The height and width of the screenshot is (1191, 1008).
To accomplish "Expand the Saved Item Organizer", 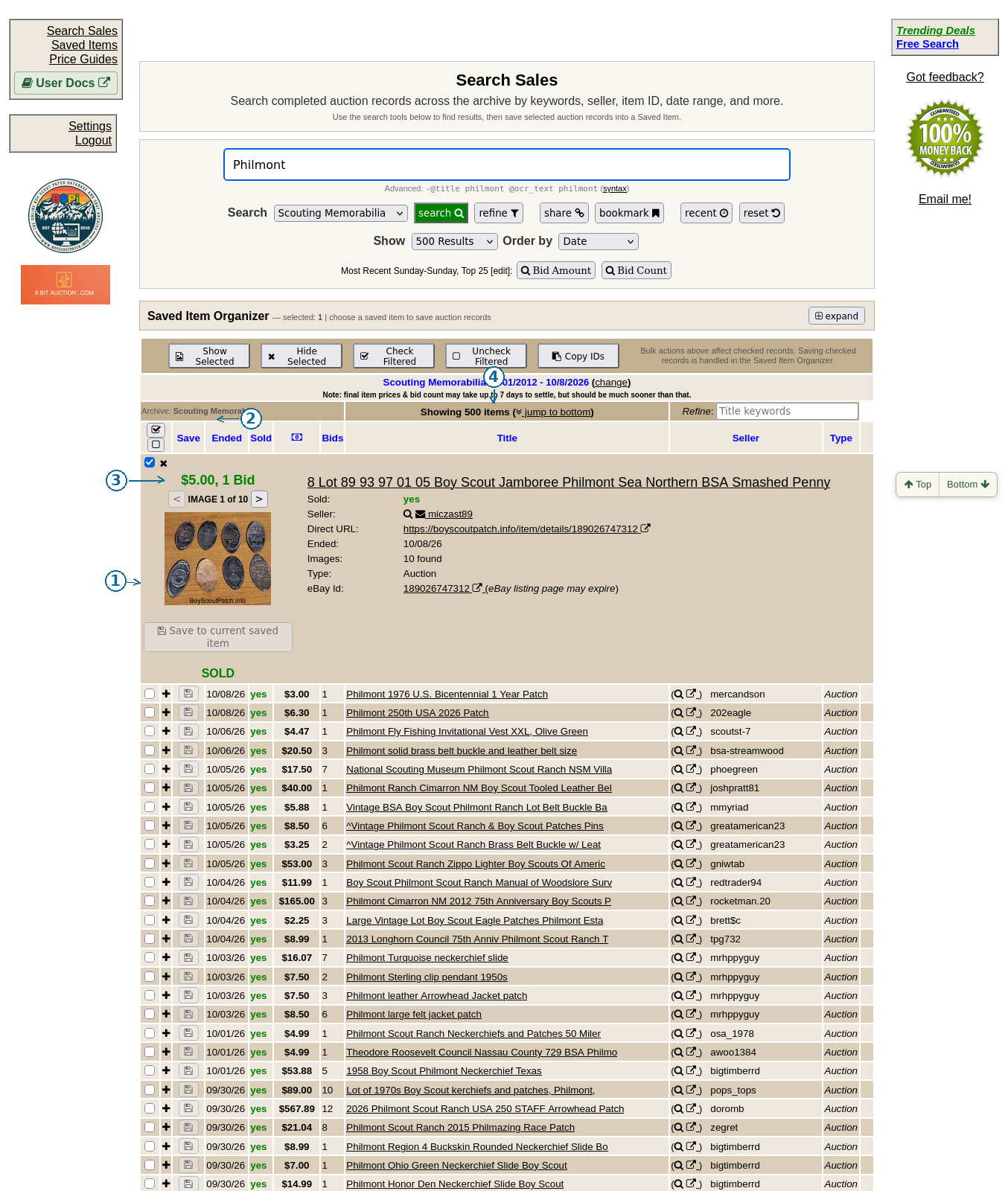I will point(837,316).
